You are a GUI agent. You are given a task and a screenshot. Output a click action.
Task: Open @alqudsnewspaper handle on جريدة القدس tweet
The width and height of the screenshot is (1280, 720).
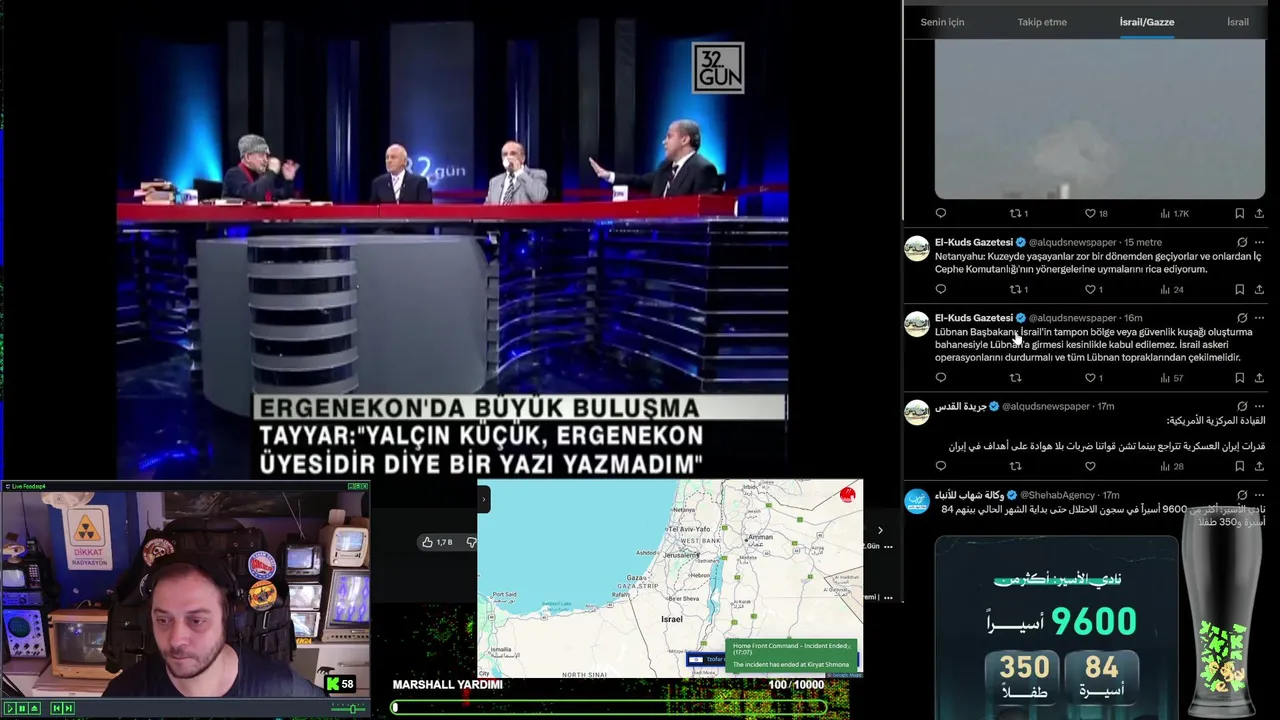point(1046,406)
